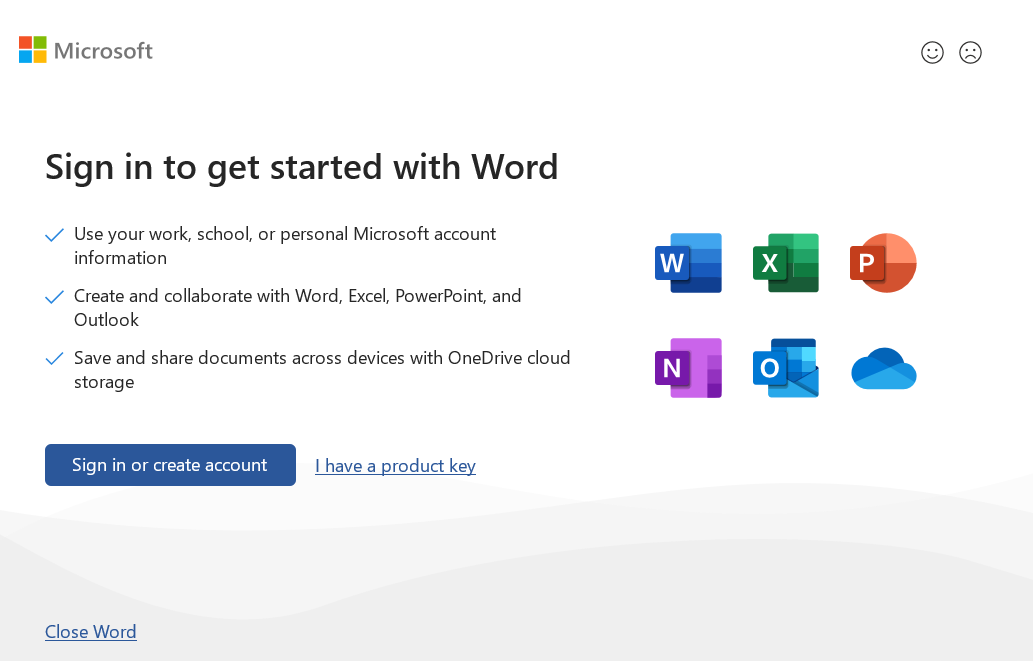Click the Outlook app icon

[786, 368]
